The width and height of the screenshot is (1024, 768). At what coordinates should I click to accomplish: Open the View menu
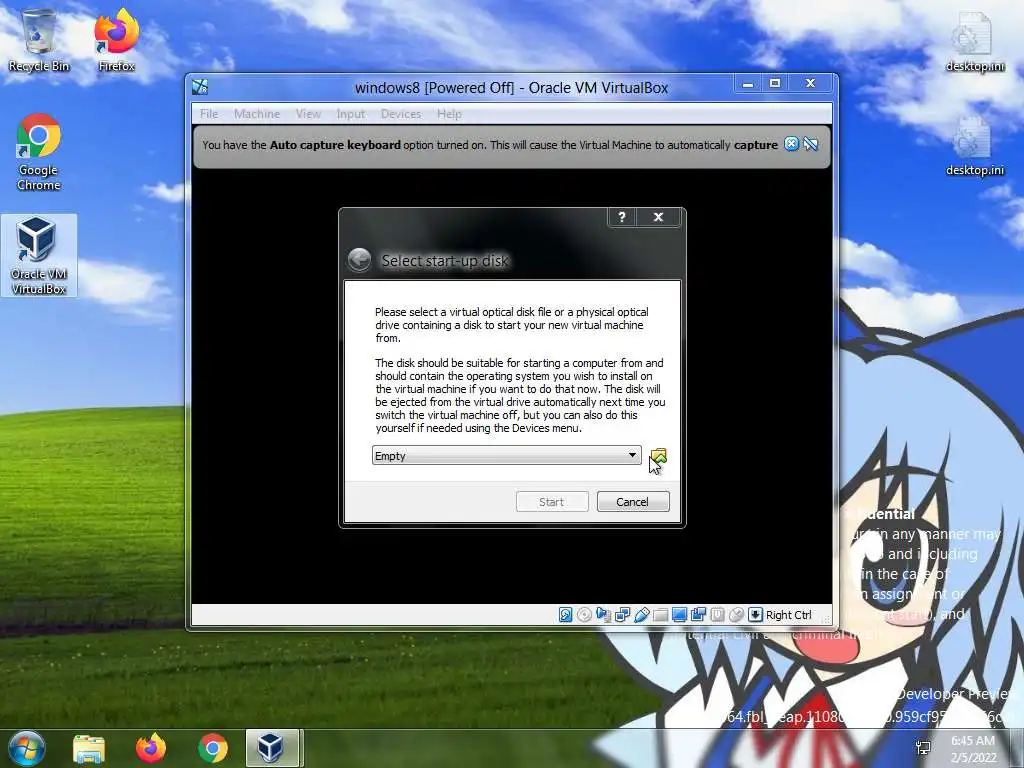pyautogui.click(x=308, y=114)
